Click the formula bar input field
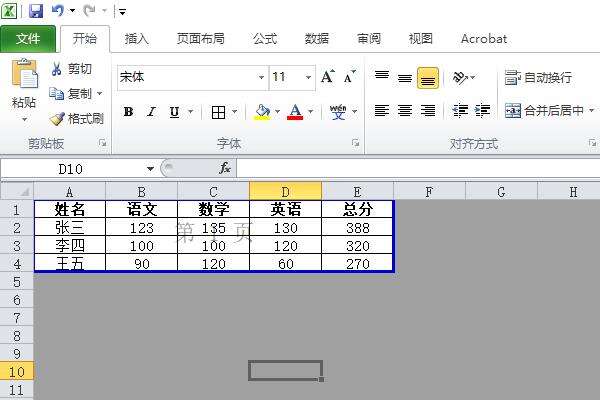 (x=418, y=168)
